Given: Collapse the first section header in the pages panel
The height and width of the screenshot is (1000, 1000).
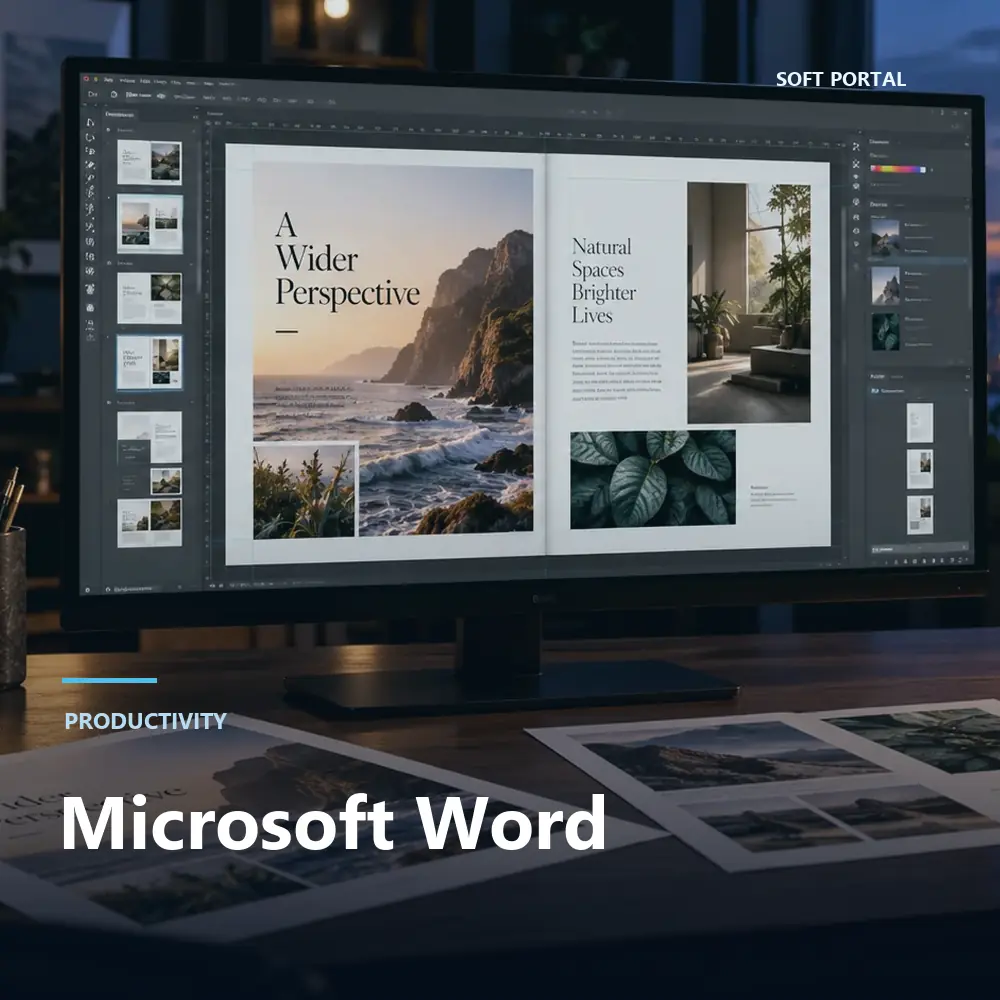Looking at the screenshot, I should [108, 129].
